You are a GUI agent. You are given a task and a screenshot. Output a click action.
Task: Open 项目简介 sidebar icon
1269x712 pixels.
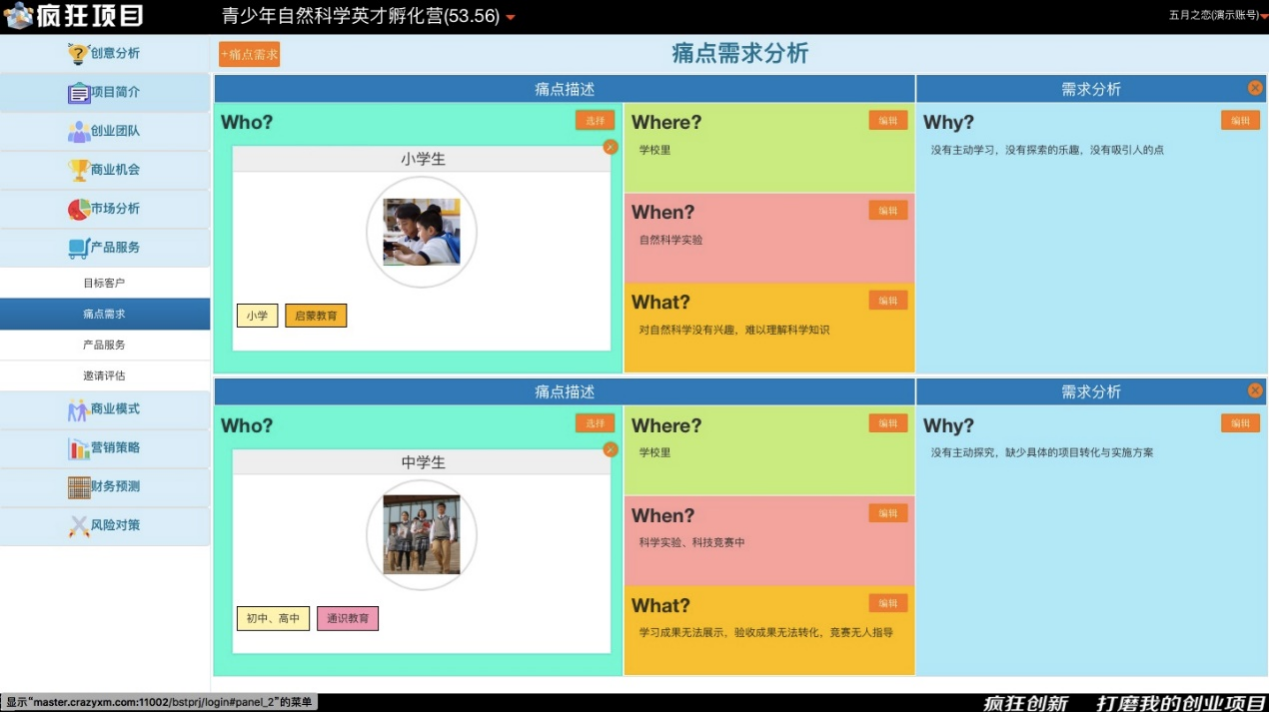[79, 93]
